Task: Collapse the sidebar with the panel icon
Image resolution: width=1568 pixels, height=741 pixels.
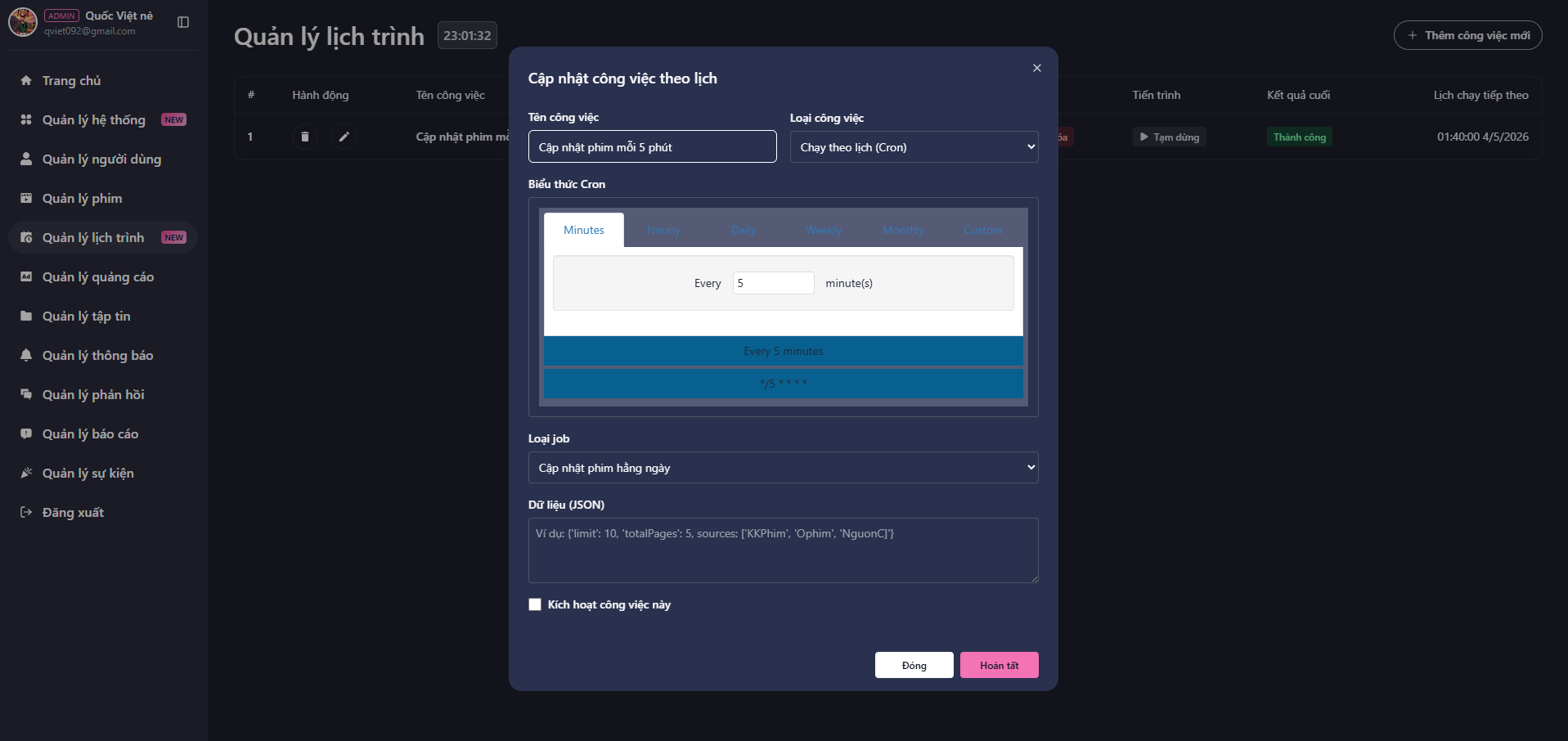Action: [183, 22]
